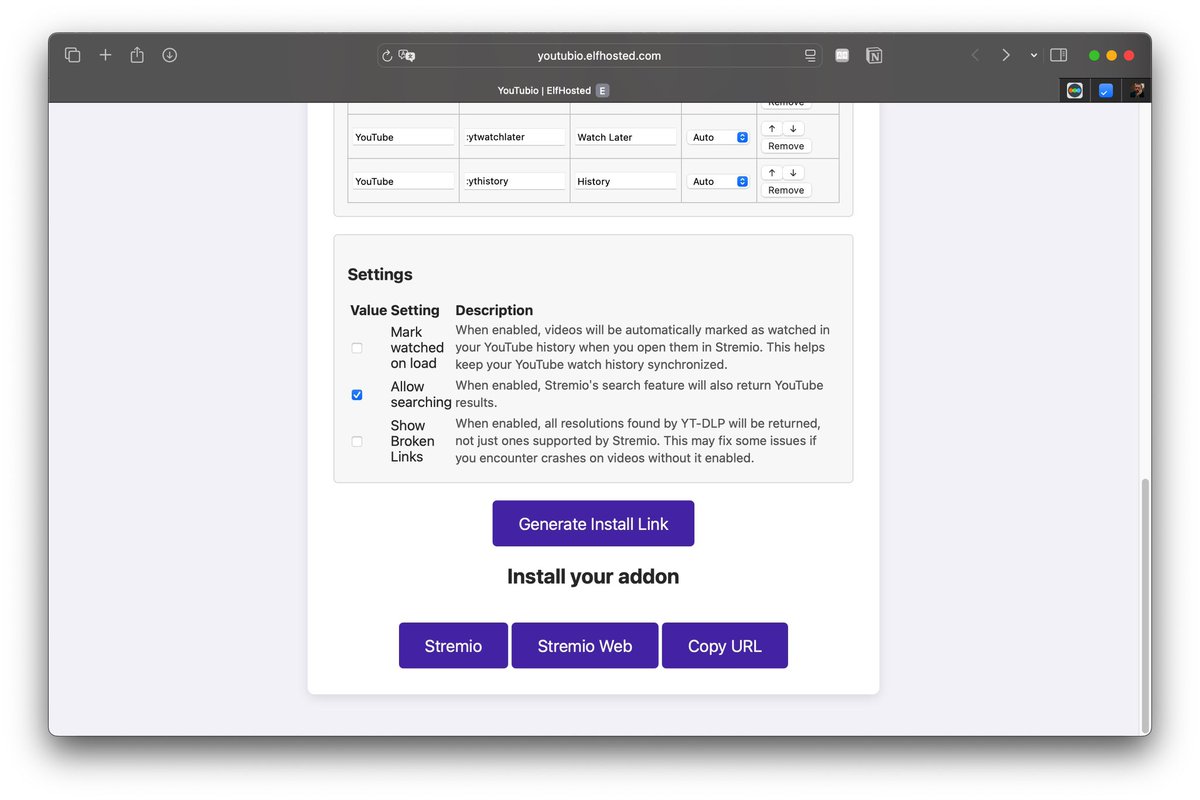Click the Install your addon heading

pyautogui.click(x=593, y=576)
